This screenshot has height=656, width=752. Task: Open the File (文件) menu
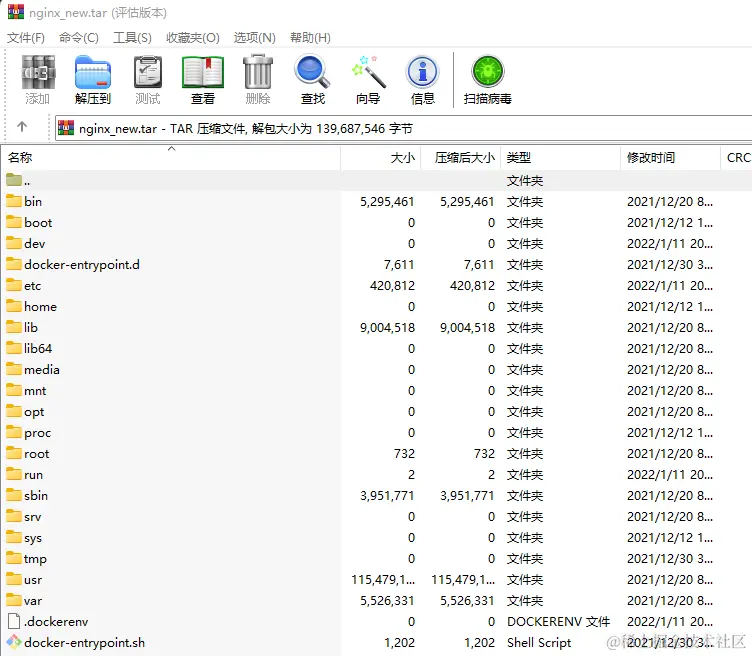[26, 37]
